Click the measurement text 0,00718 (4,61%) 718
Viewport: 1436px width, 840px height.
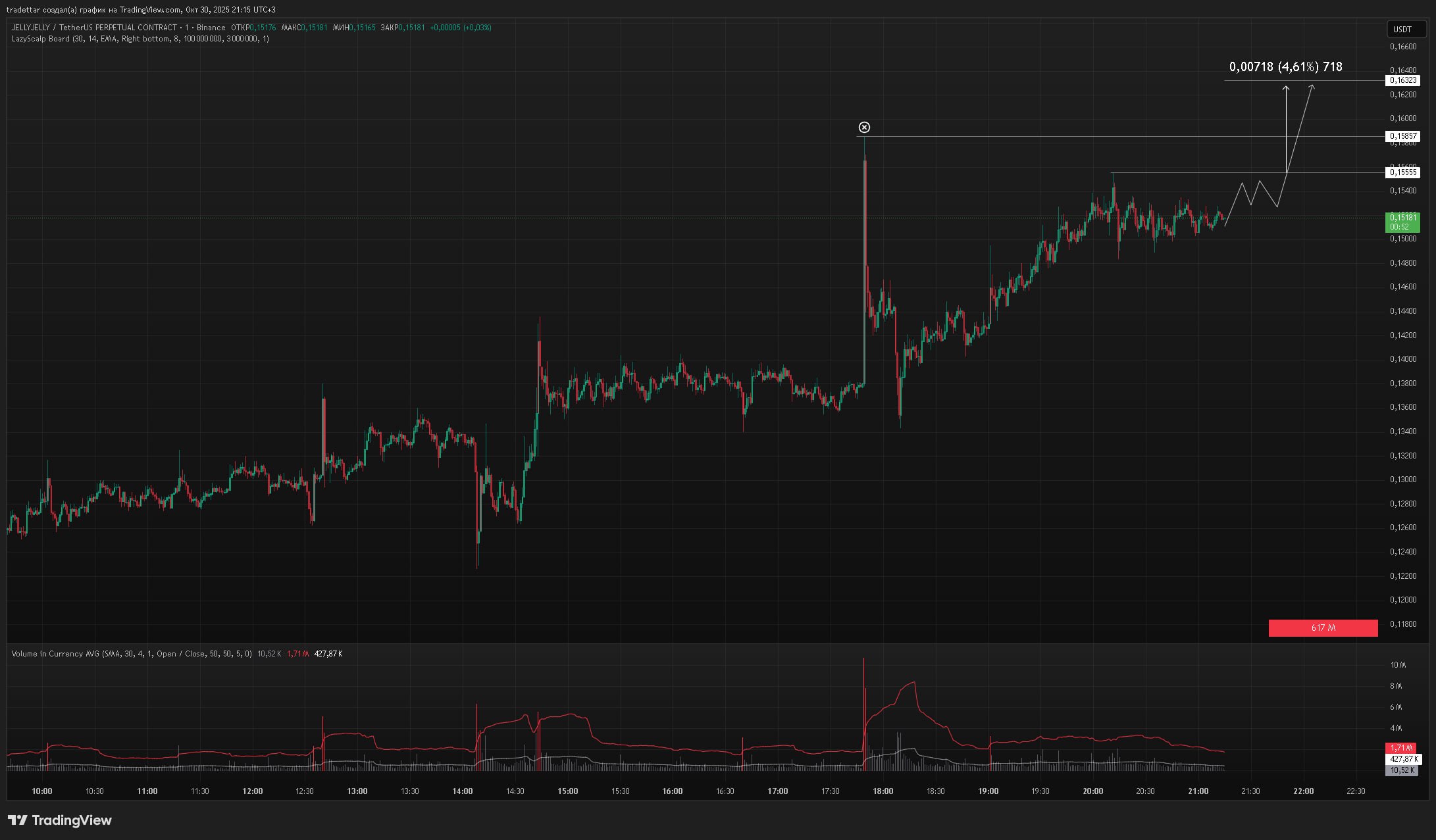tap(1285, 67)
